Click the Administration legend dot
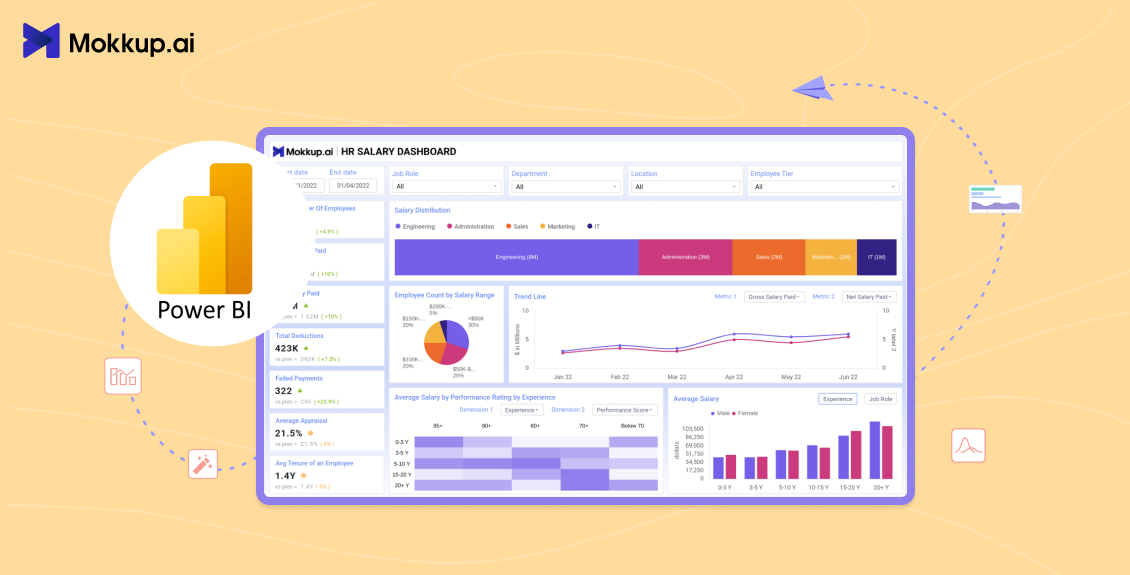The image size is (1130, 575). (450, 226)
